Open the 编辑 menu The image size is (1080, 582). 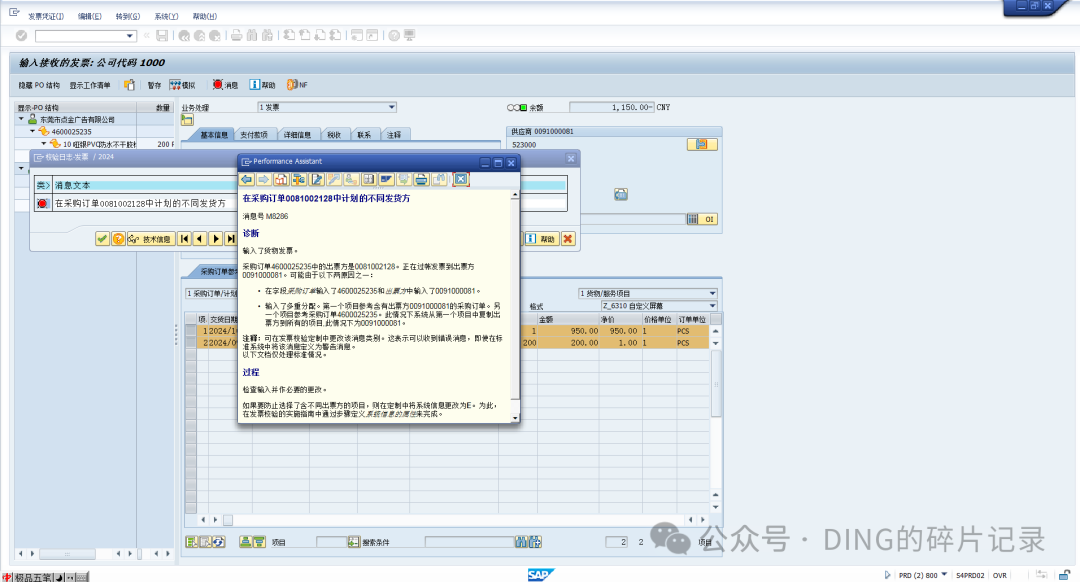90,17
